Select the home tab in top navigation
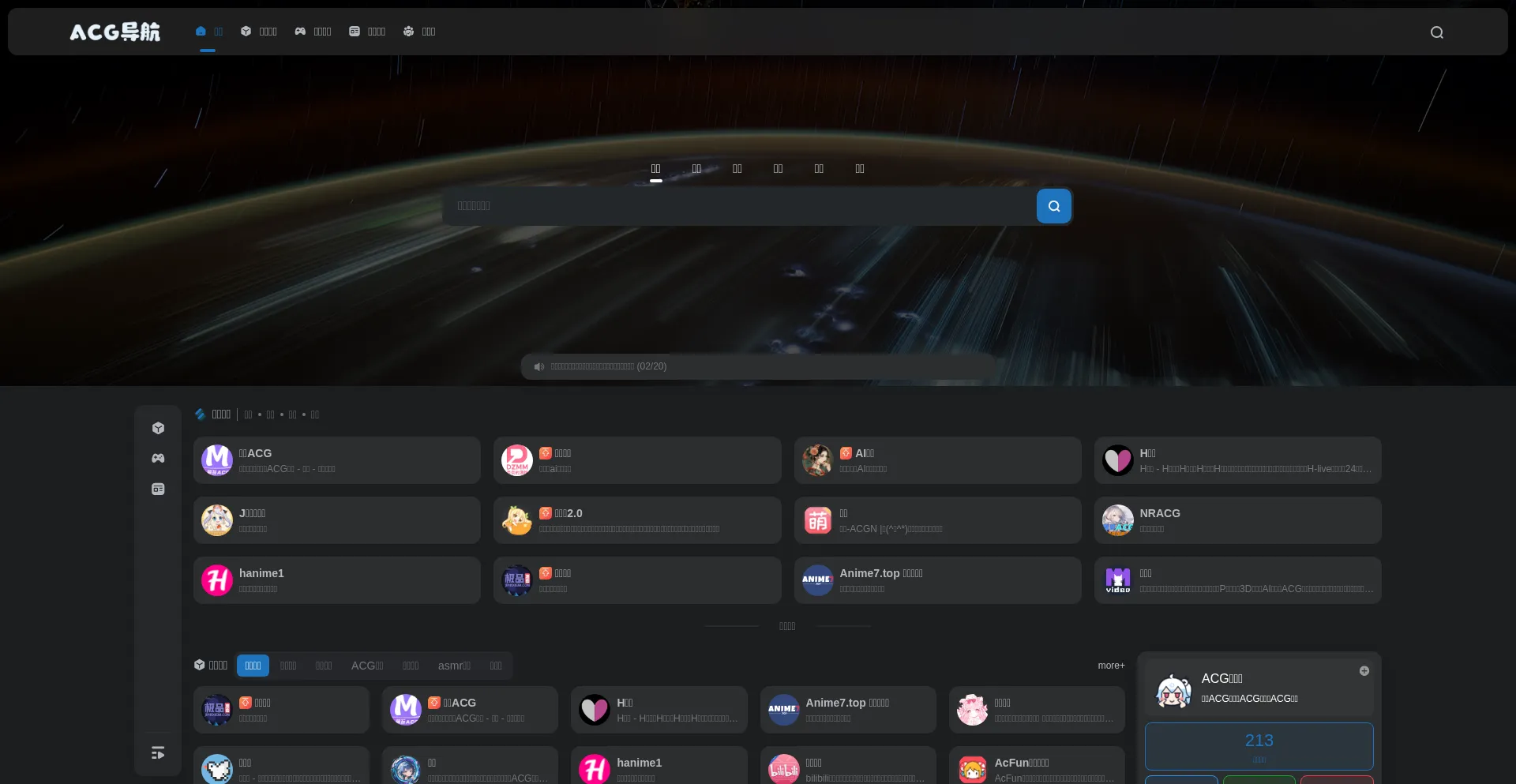Screen dimensions: 1516x784 click(x=209, y=32)
